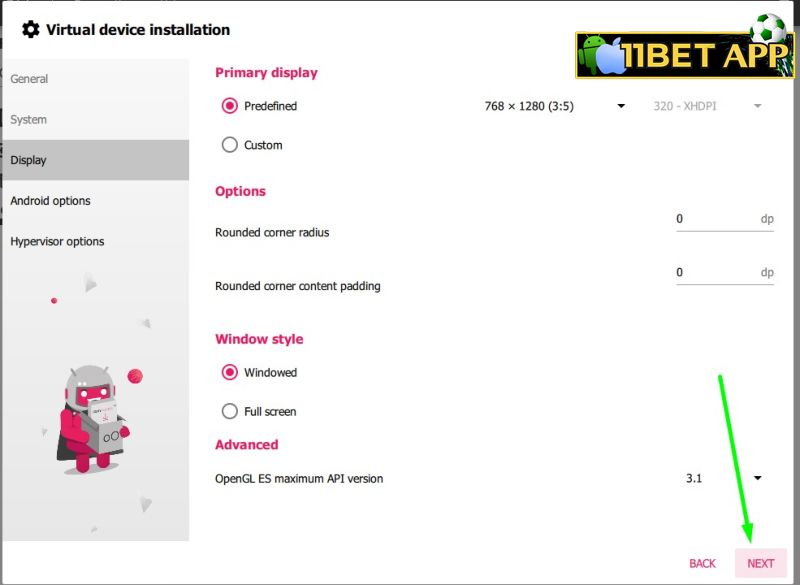Choose the Full screen window style

point(230,411)
